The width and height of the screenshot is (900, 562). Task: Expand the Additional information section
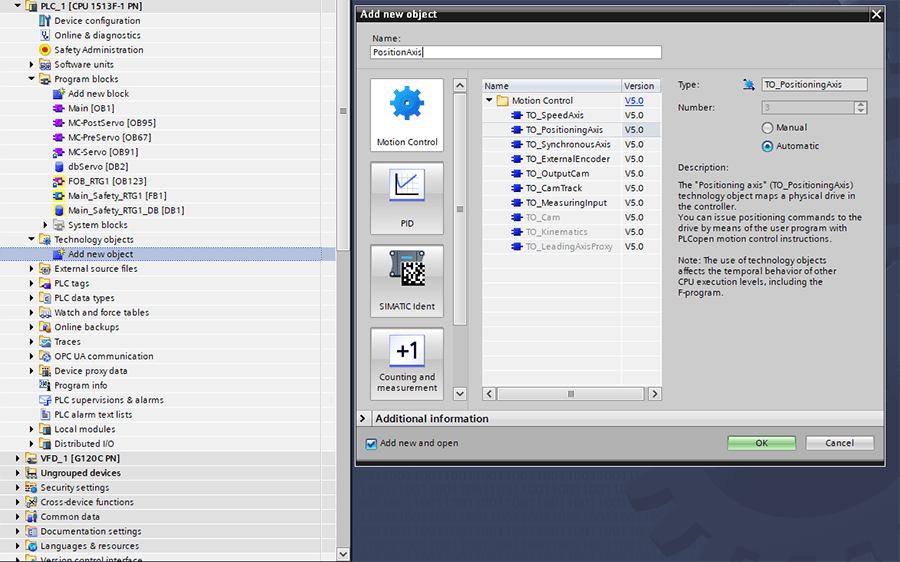click(363, 418)
